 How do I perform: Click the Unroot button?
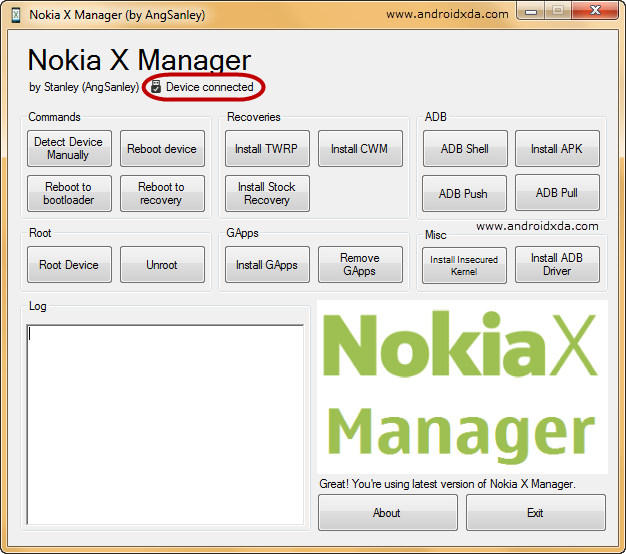click(x=162, y=265)
